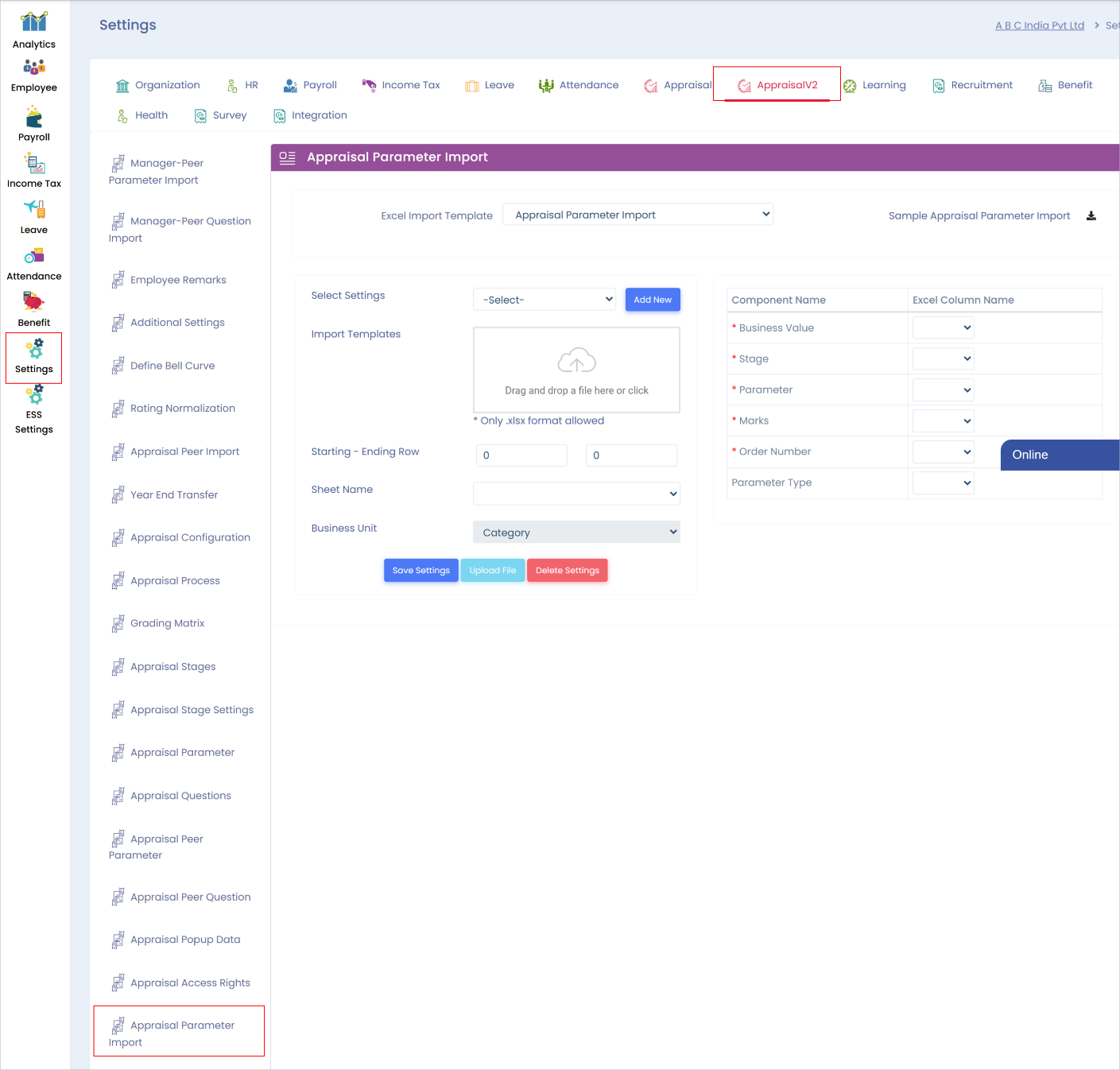Open the Select Settings dropdown

544,300
